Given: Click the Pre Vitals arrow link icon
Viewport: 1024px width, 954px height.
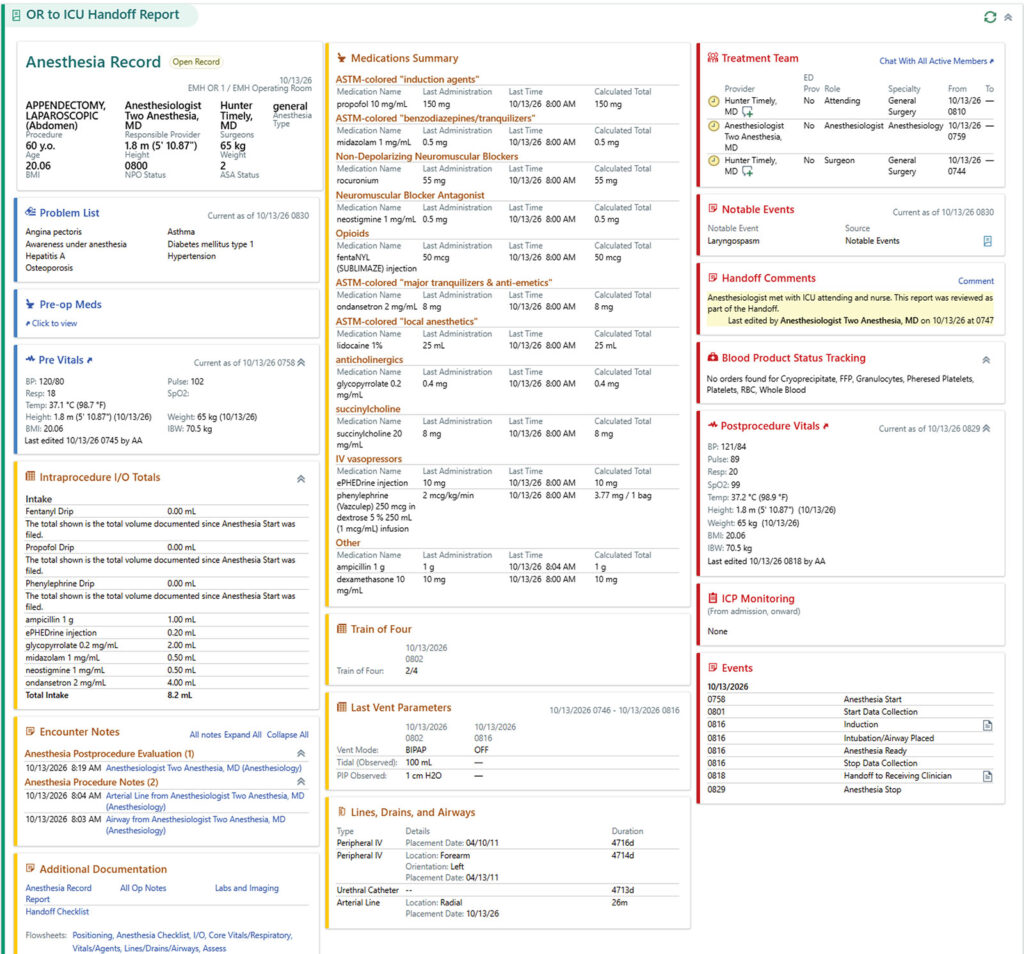Looking at the screenshot, I should coord(90,360).
